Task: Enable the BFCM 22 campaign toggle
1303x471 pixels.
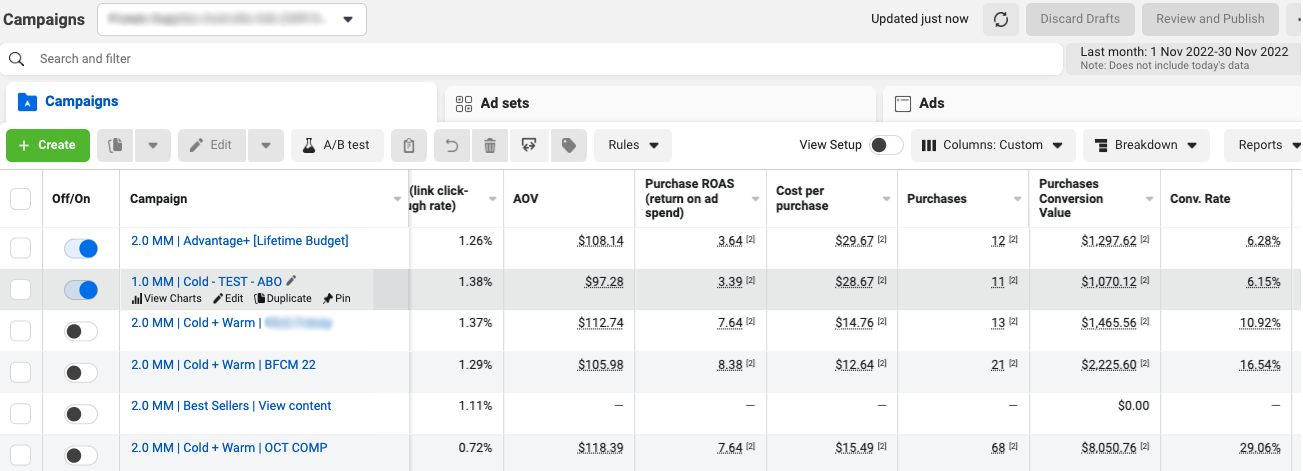Action: coord(80,373)
